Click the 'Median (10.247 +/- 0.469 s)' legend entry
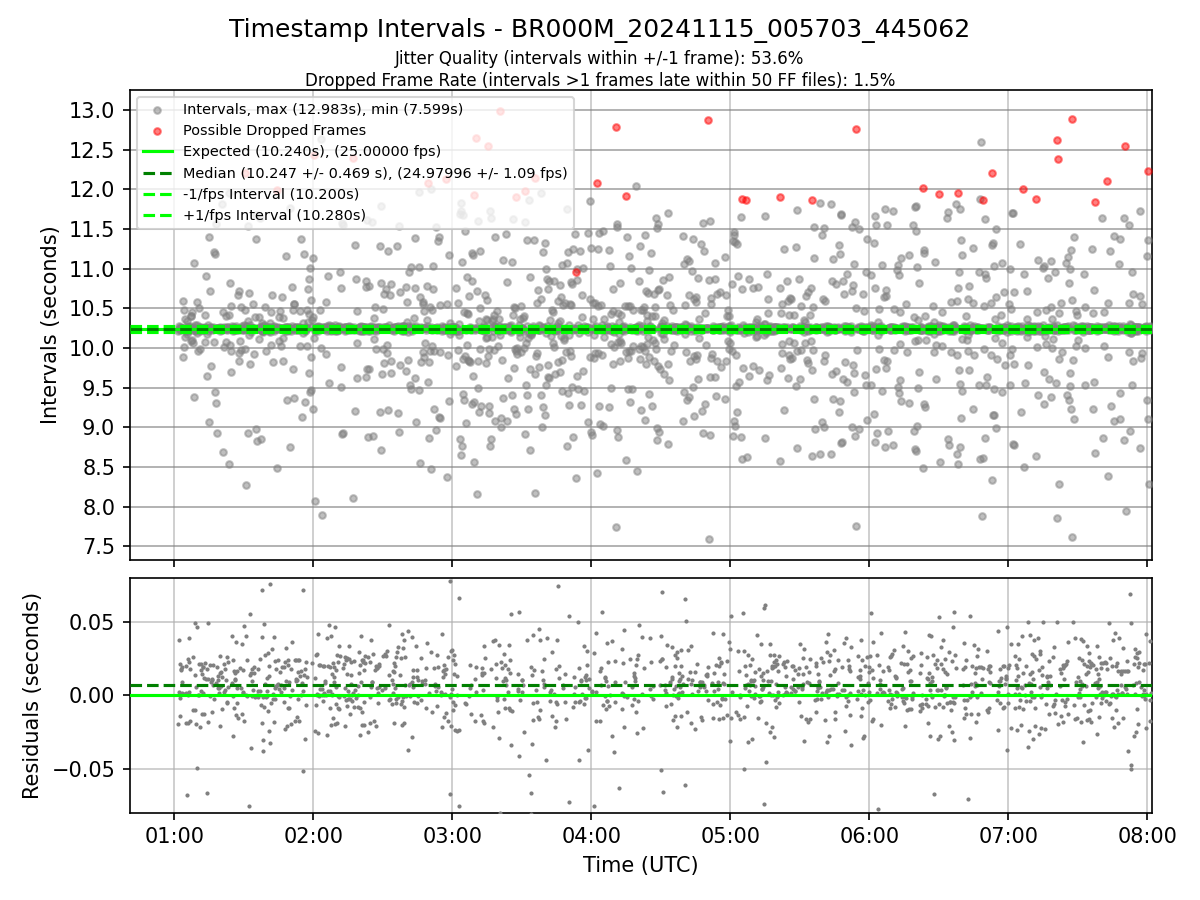1200x900 pixels. point(375,173)
